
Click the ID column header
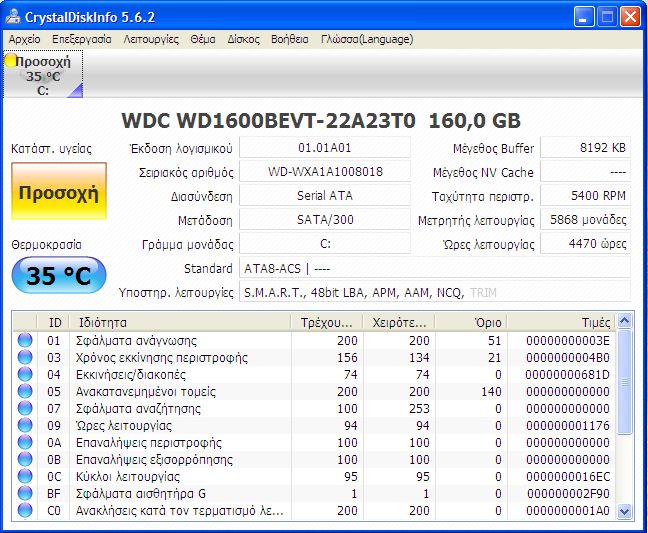click(x=53, y=322)
